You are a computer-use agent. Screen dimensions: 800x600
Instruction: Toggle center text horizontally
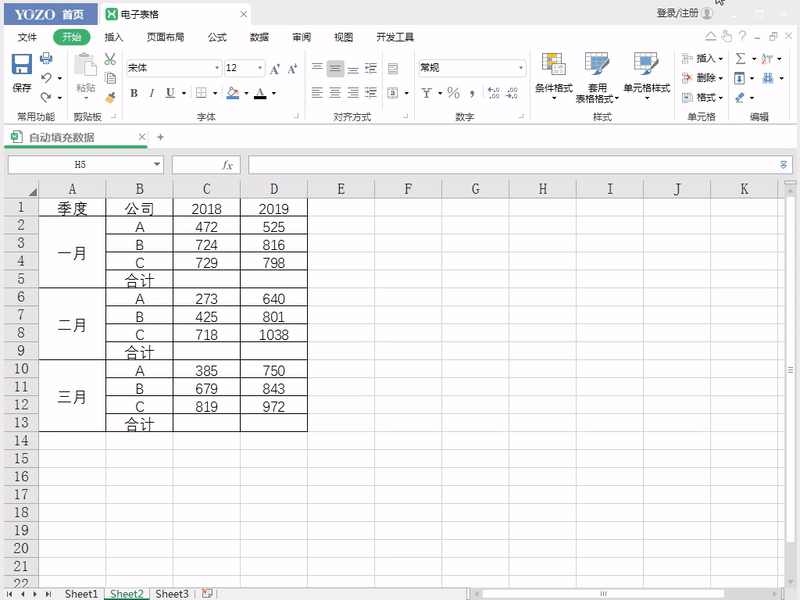tap(335, 92)
